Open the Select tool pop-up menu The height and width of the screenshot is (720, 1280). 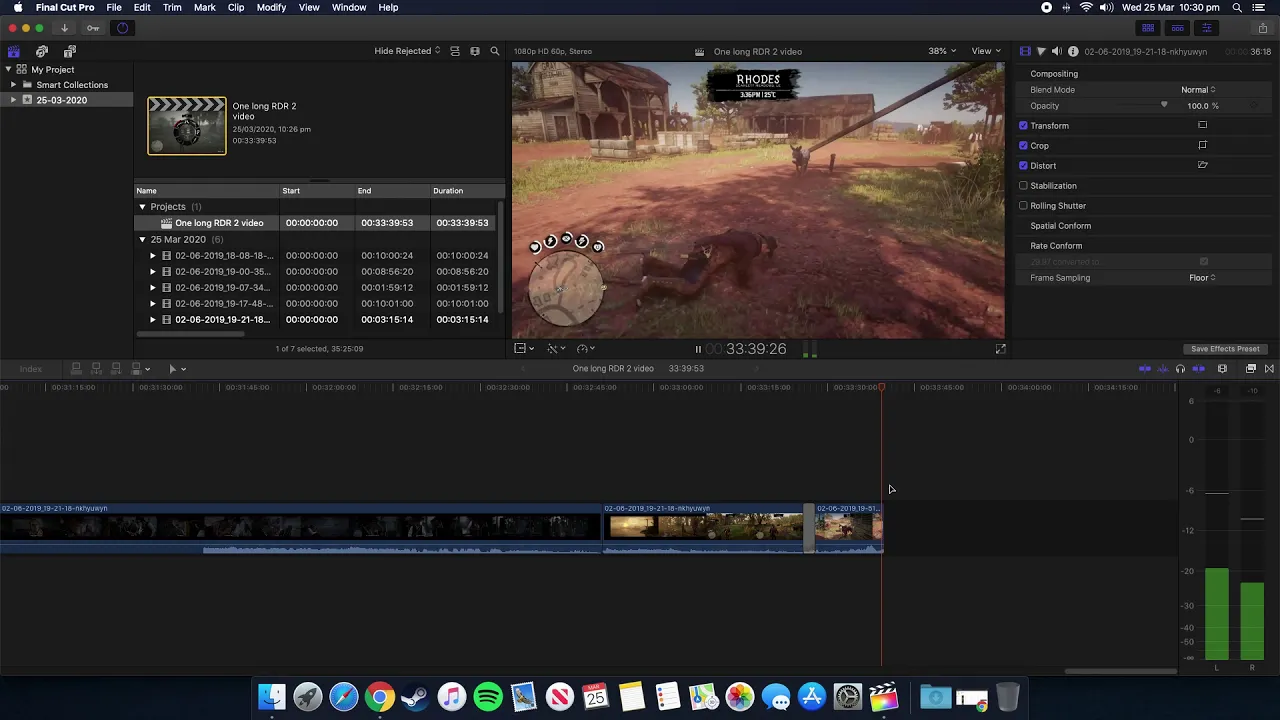[176, 369]
